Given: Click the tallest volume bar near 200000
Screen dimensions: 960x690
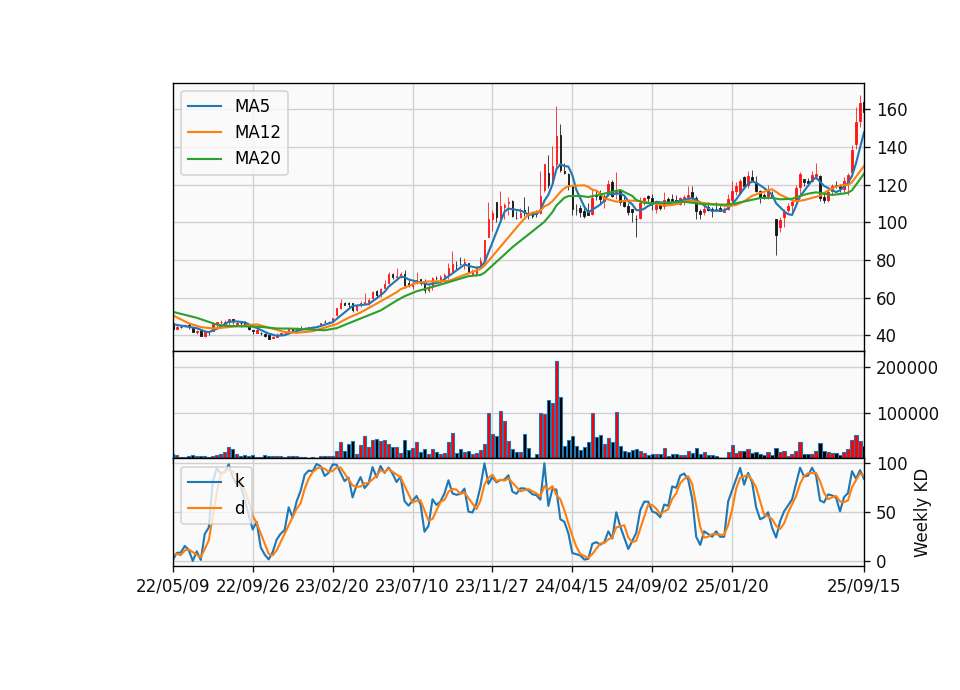Looking at the screenshot, I should pyautogui.click(x=557, y=410).
